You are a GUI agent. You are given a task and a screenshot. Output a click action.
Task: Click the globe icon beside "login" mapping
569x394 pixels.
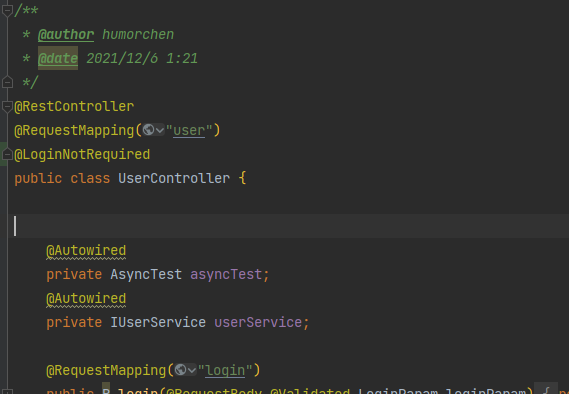pyautogui.click(x=180, y=370)
